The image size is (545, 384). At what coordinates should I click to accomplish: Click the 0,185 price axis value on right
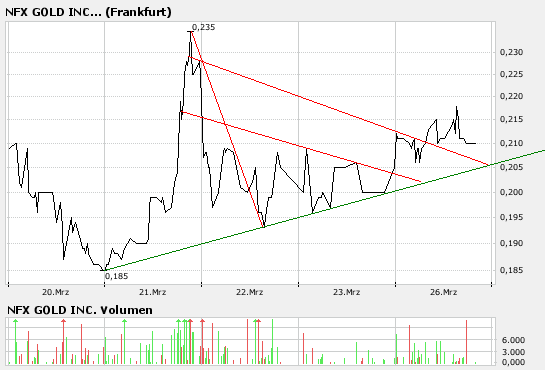511,270
